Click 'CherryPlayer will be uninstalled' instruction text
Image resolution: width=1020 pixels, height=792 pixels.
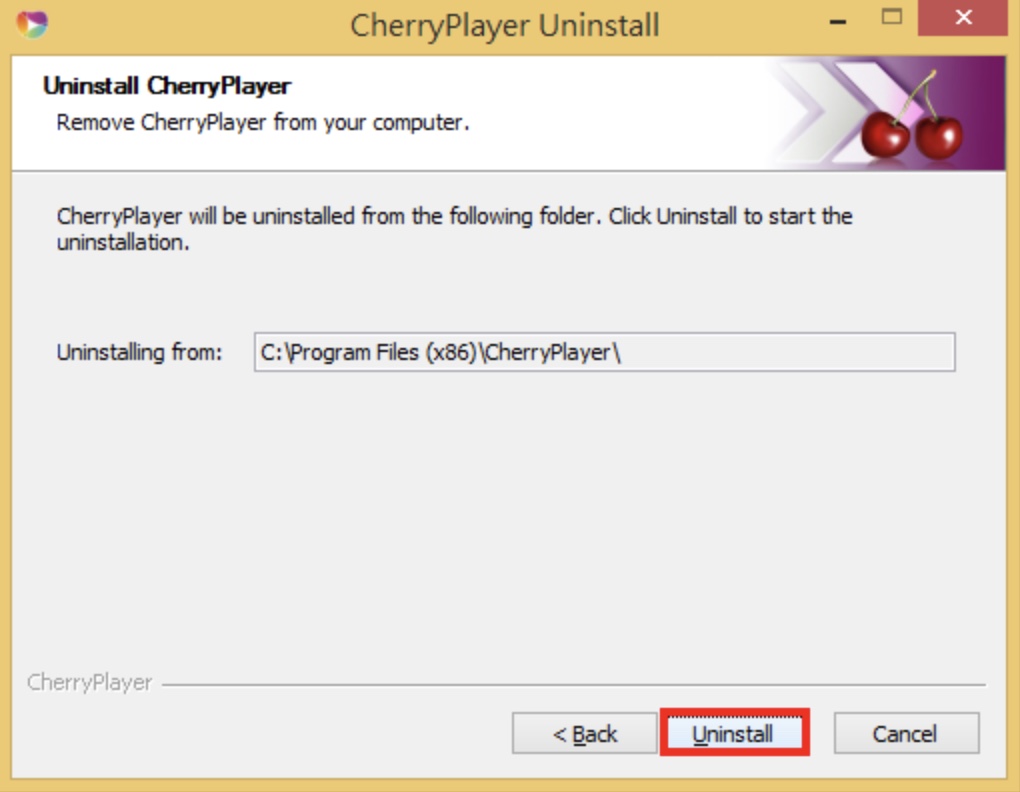tap(454, 228)
